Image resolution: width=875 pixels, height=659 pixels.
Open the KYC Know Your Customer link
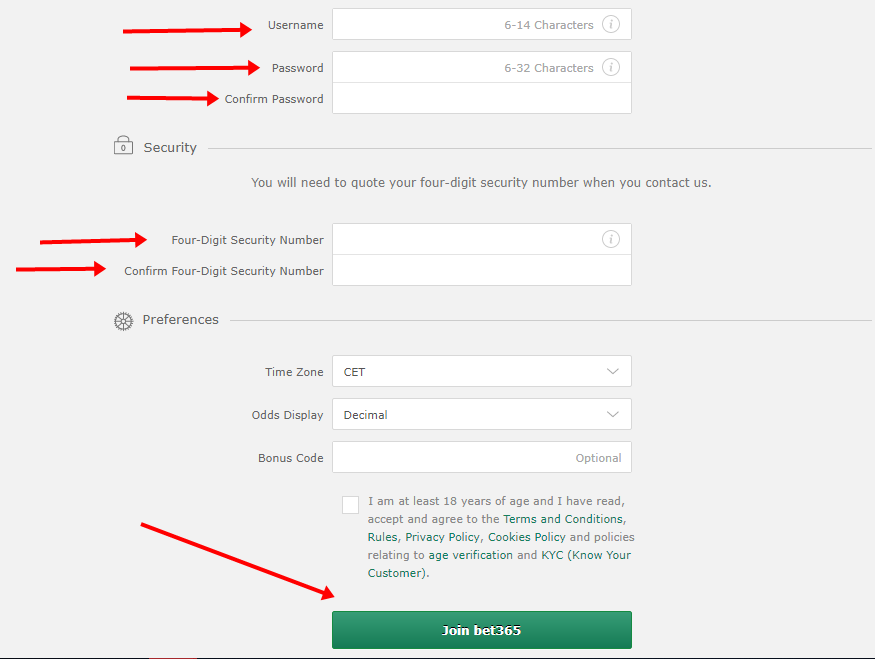[x=499, y=564]
